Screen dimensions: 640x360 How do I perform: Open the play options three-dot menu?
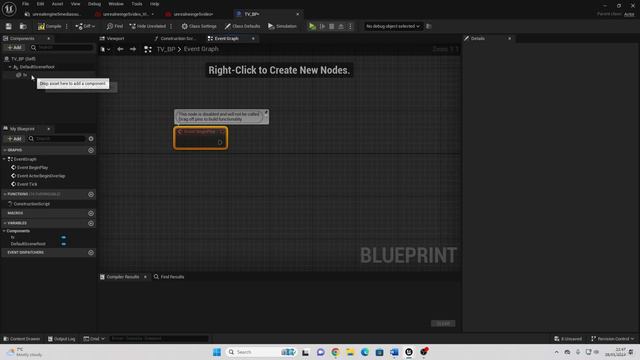tap(350, 26)
